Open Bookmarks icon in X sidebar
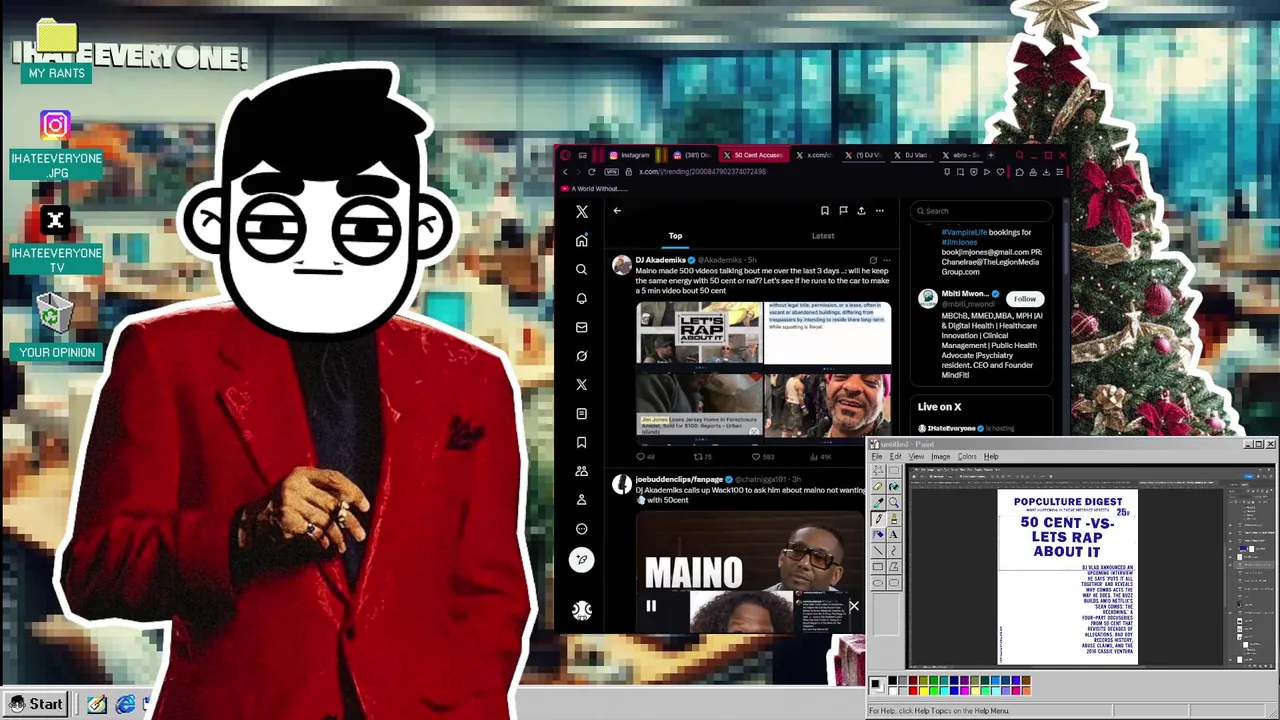Screen dimensions: 1280x720 (x=581, y=442)
